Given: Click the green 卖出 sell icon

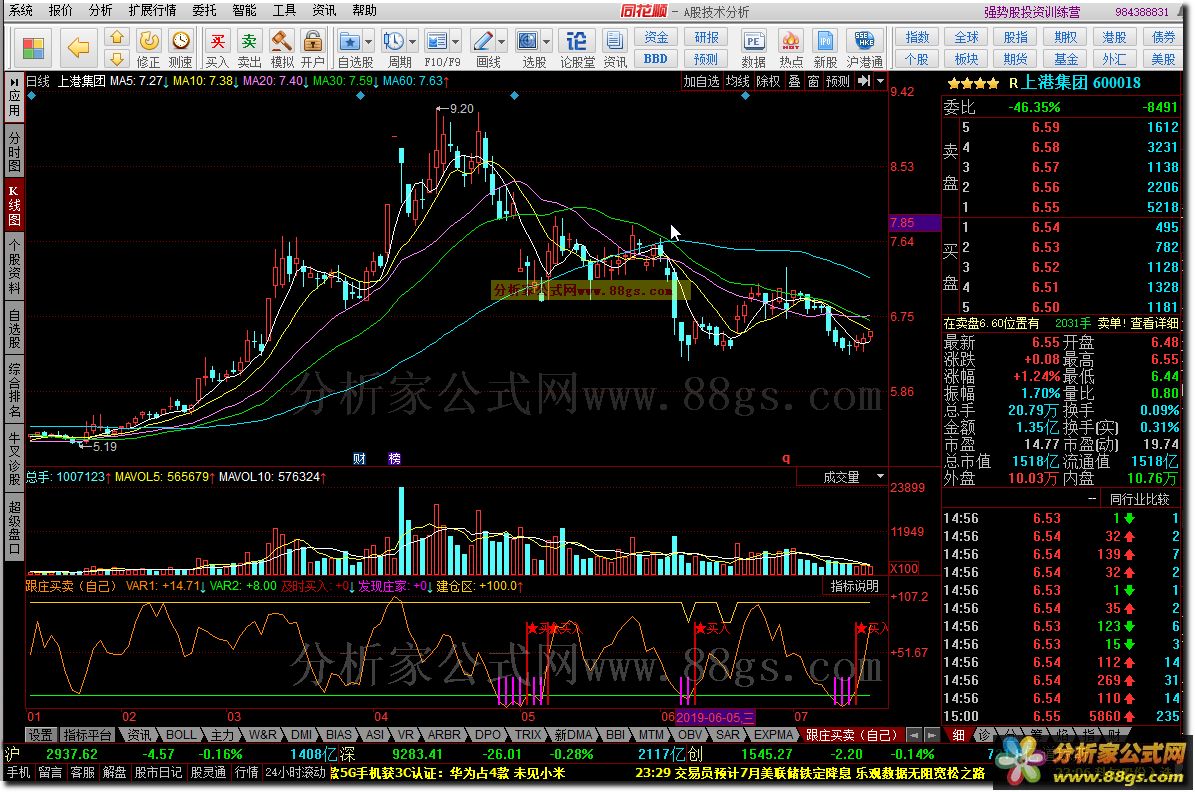Looking at the screenshot, I should [248, 41].
